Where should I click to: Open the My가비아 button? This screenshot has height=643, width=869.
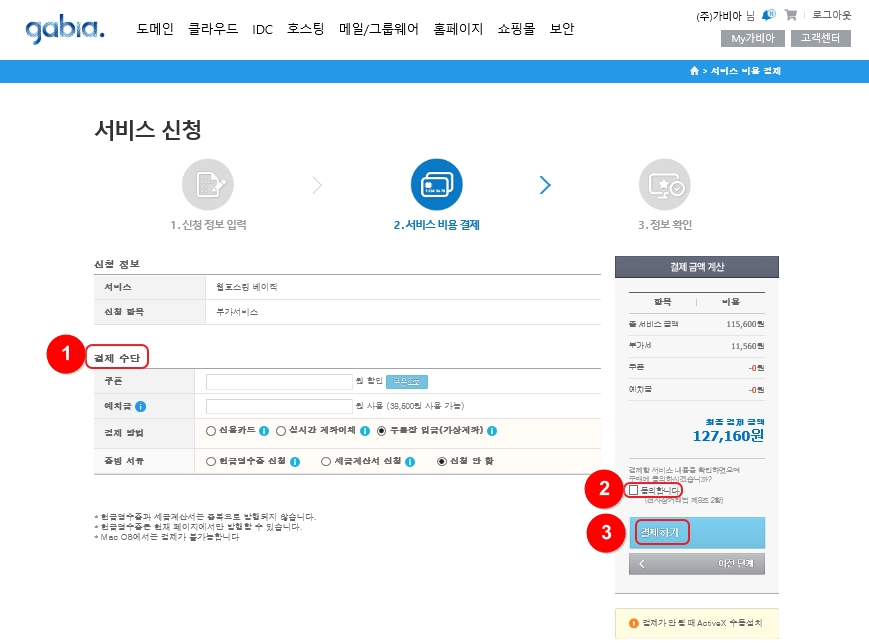(x=752, y=39)
